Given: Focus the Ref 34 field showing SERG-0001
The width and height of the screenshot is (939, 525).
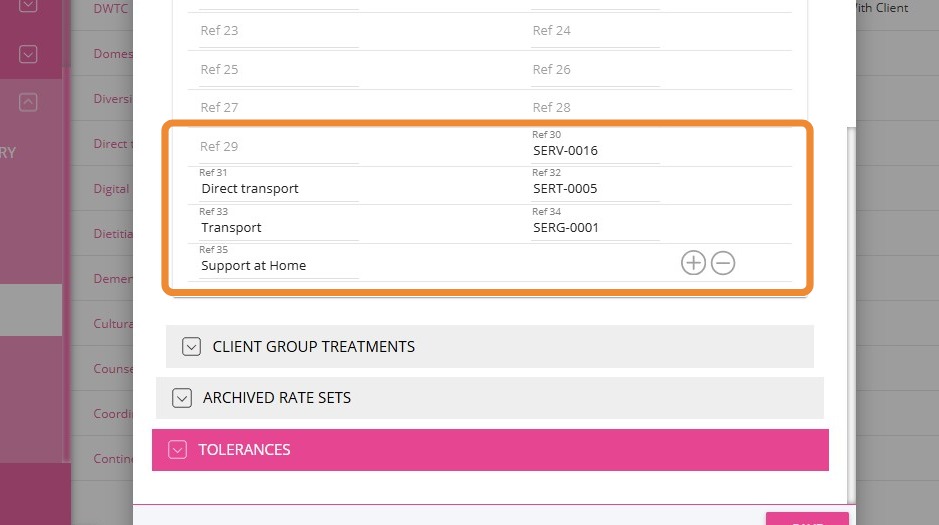Looking at the screenshot, I should pos(594,228).
